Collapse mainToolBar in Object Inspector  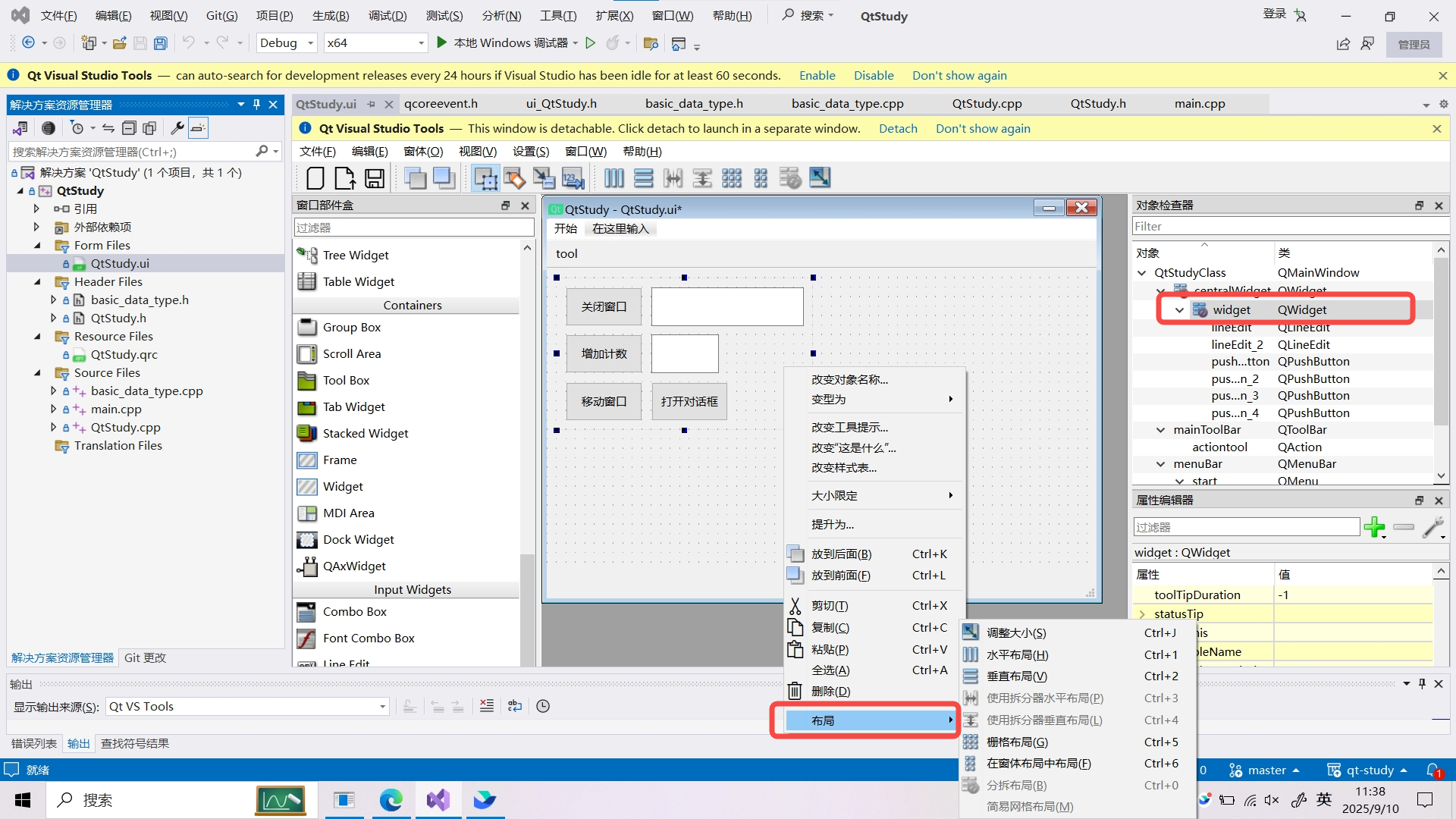click(1160, 430)
